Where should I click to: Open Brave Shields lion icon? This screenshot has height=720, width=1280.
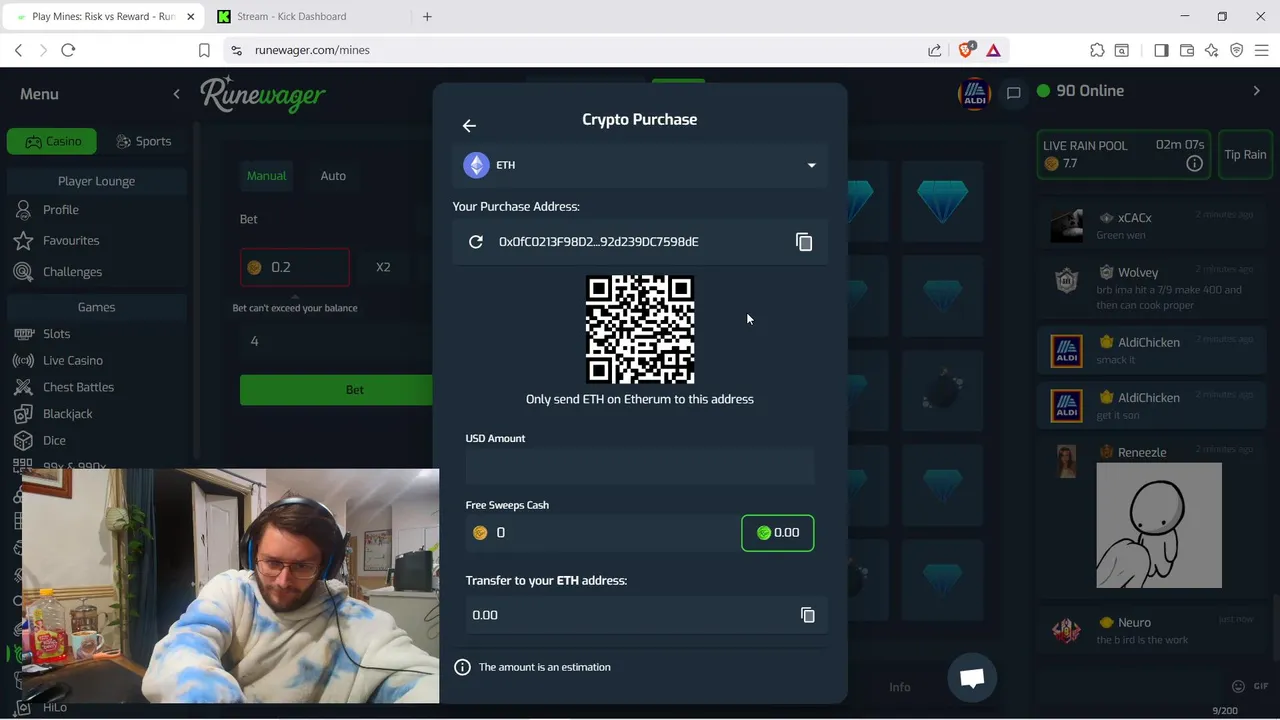click(x=966, y=50)
